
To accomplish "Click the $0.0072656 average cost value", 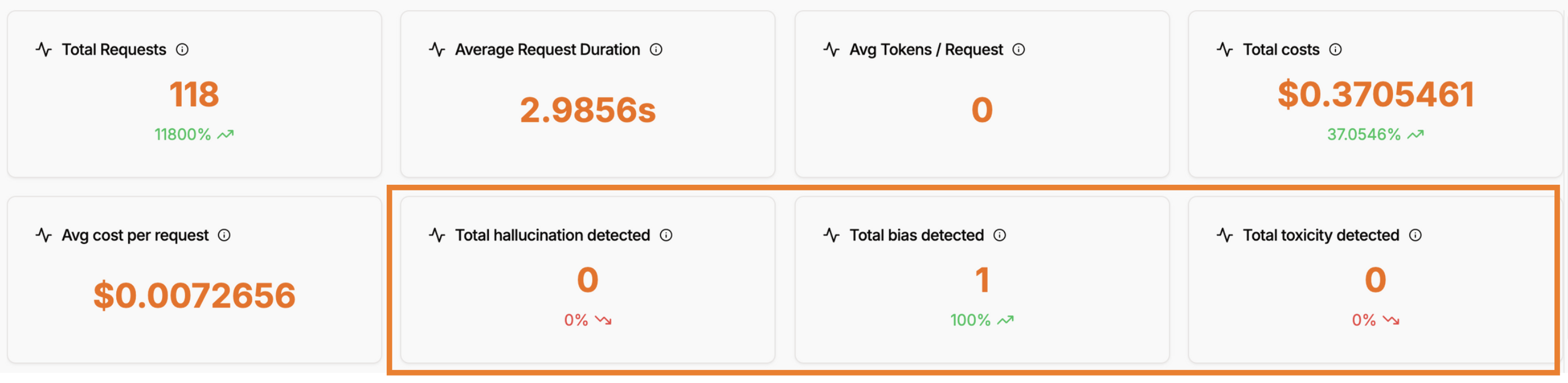I will [x=194, y=296].
